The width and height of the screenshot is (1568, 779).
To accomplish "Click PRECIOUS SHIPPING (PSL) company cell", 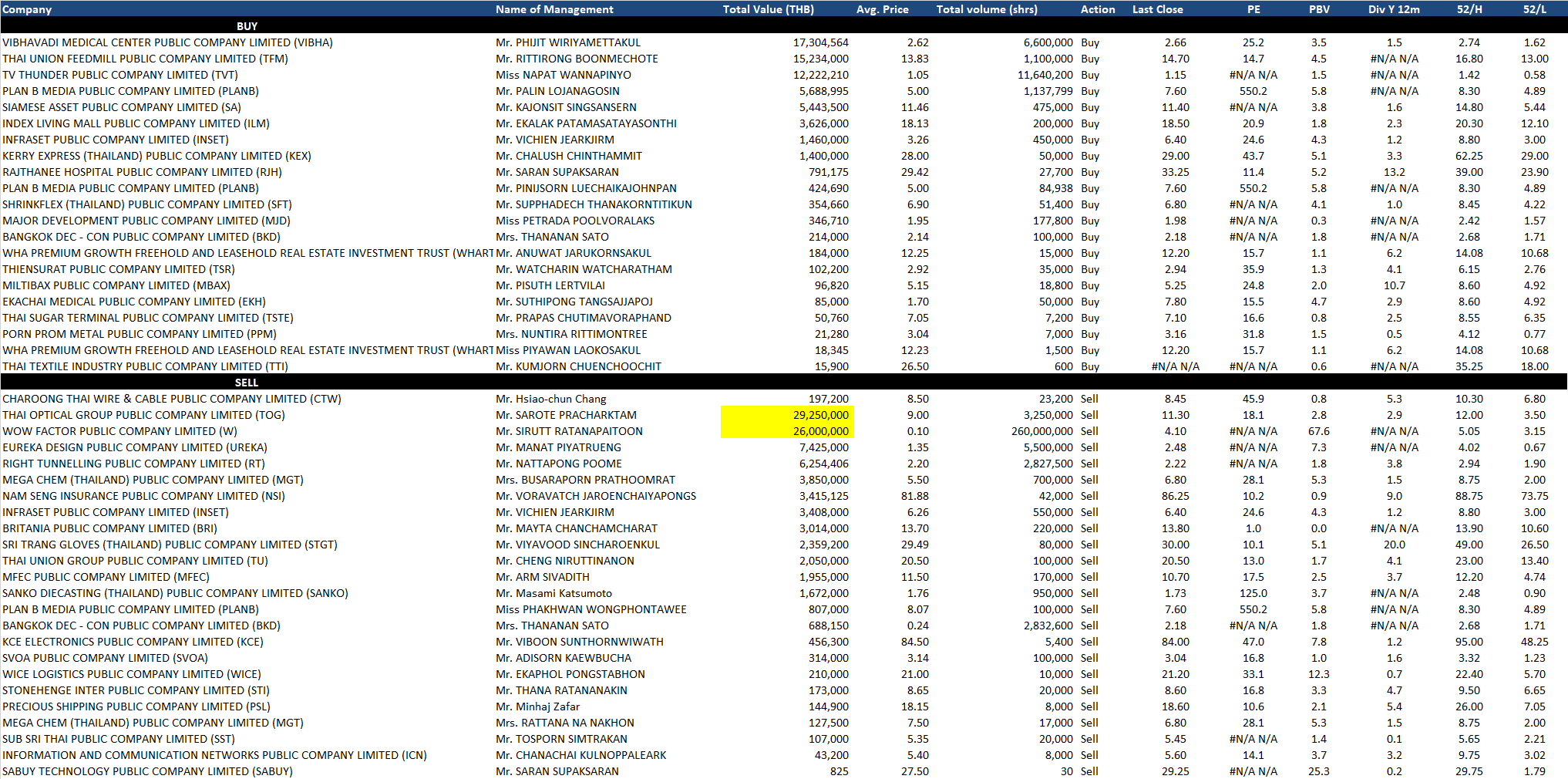I will [136, 706].
